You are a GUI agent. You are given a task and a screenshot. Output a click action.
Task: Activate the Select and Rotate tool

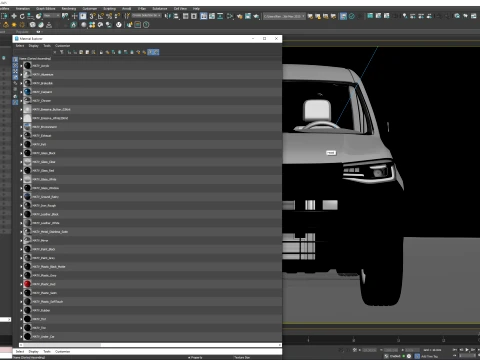point(22,16)
